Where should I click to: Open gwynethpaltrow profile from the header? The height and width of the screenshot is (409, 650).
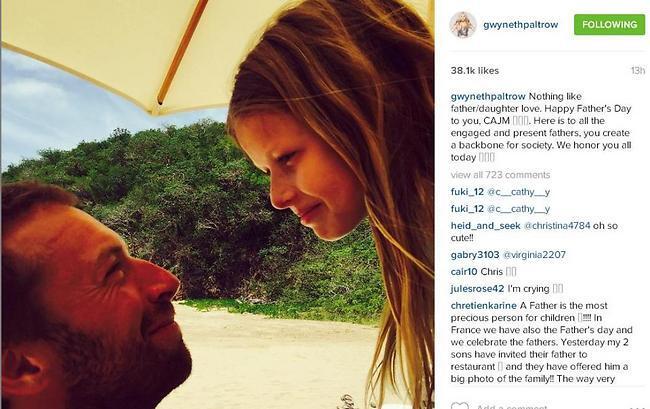point(521,25)
